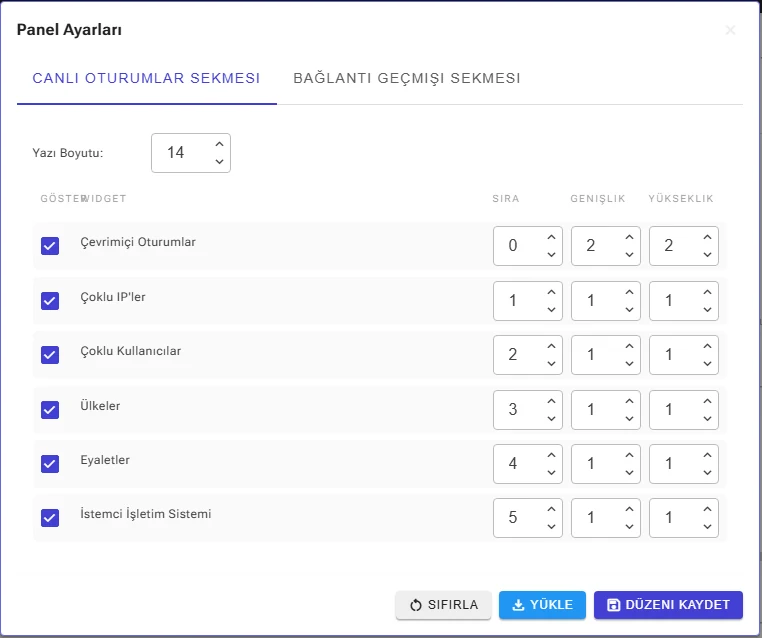Decrease Yükseklik for Ülkeler row
This screenshot has height=638, width=762.
pyautogui.click(x=707, y=418)
